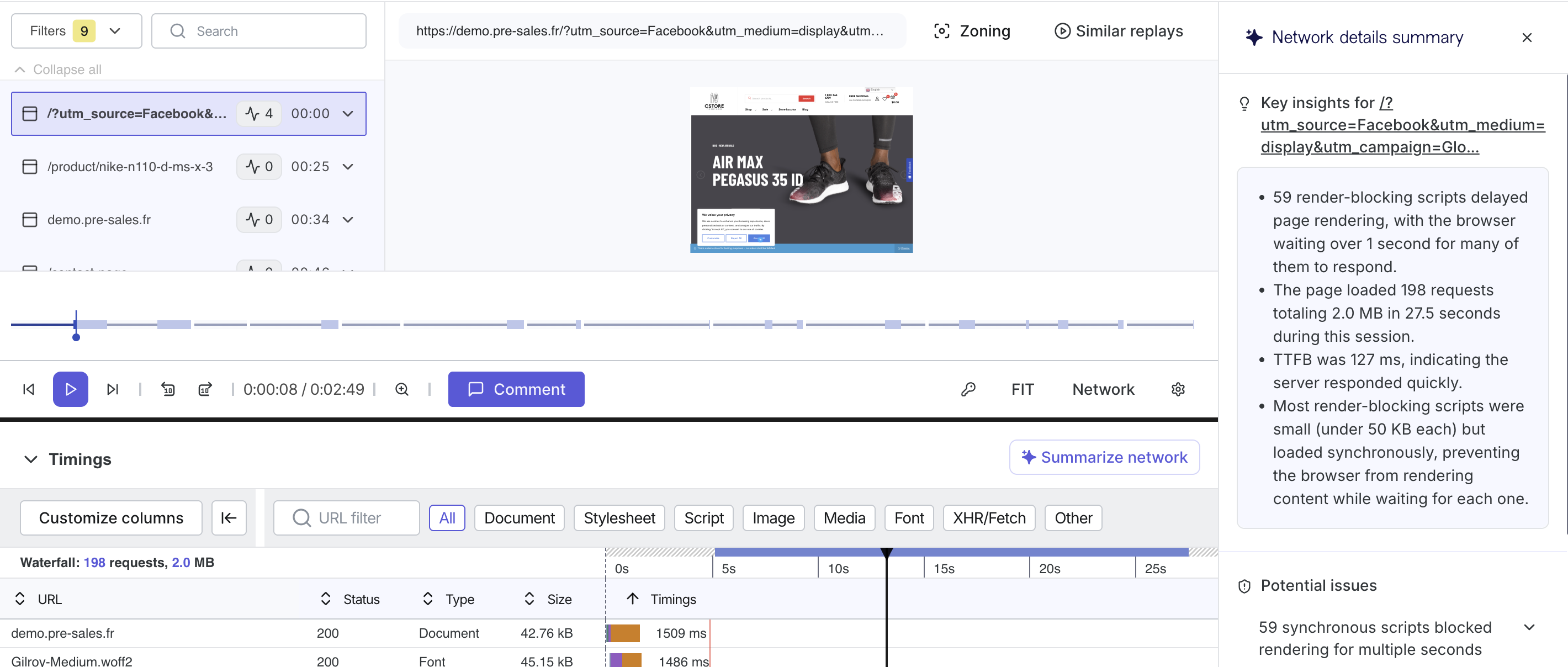
Task: Select the All request type filter
Action: [x=447, y=518]
